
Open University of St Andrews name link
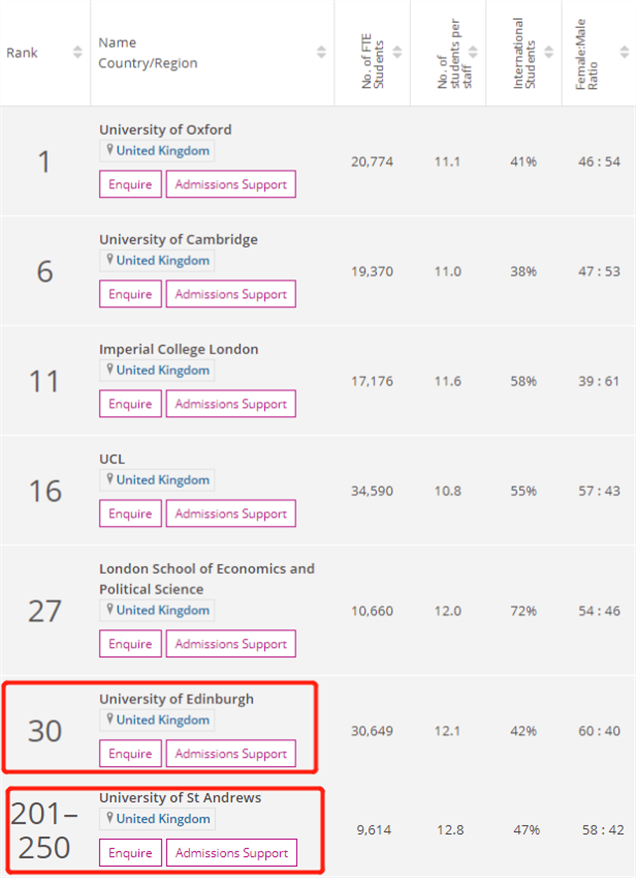(180, 797)
